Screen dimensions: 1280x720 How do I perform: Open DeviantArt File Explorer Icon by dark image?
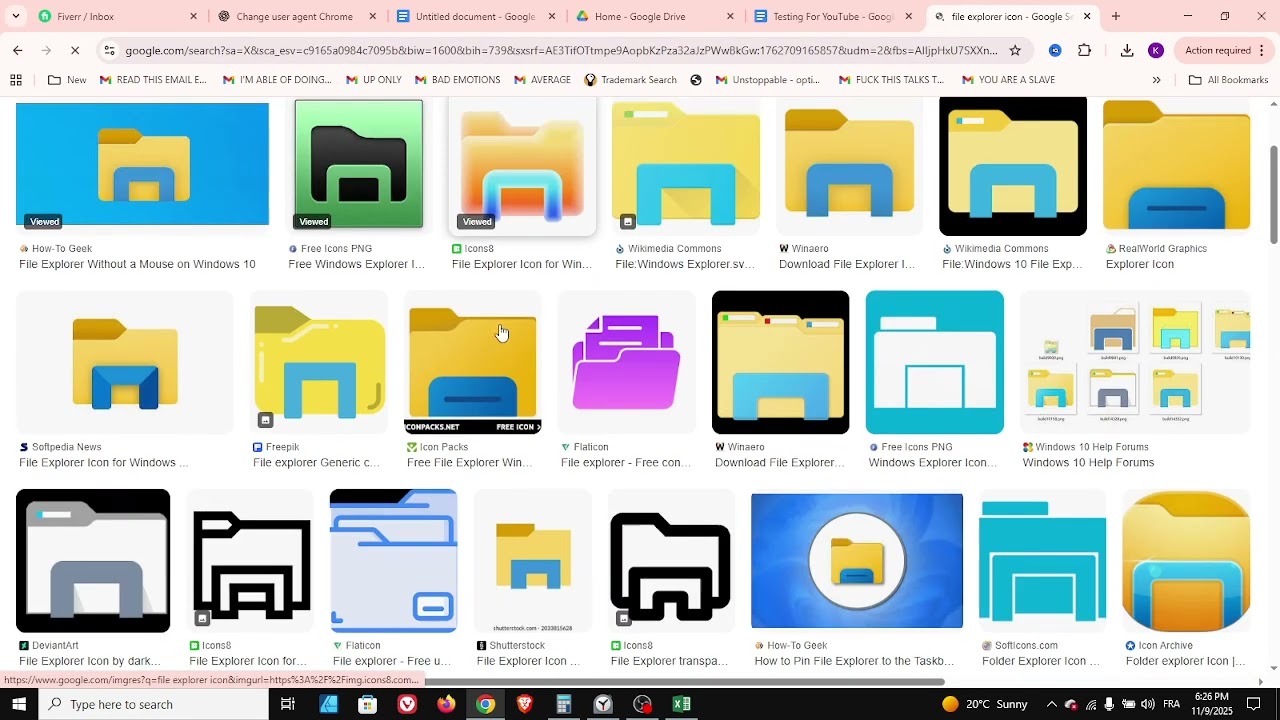pyautogui.click(x=93, y=561)
